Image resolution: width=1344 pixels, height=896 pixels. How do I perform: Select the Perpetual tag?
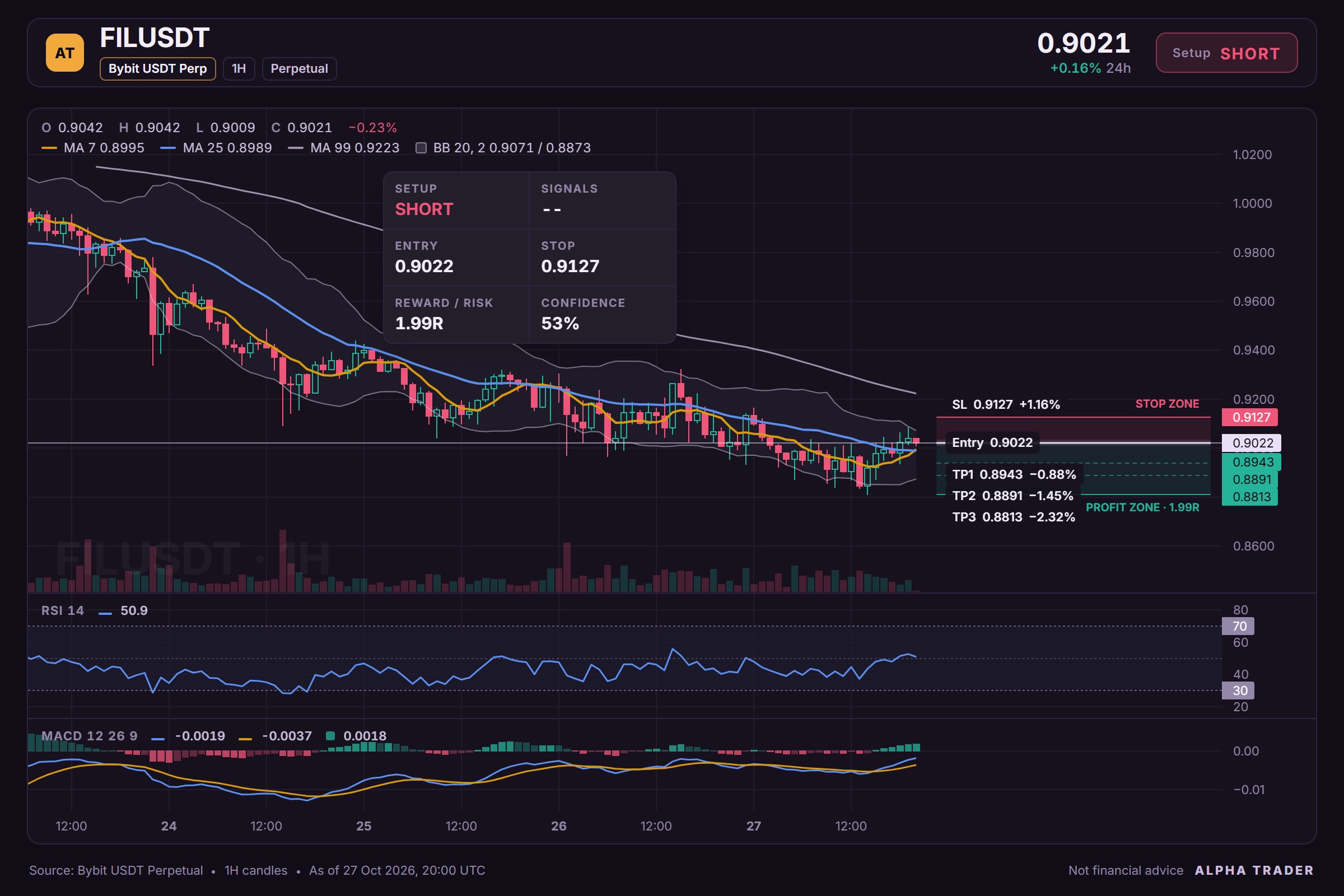coord(299,68)
